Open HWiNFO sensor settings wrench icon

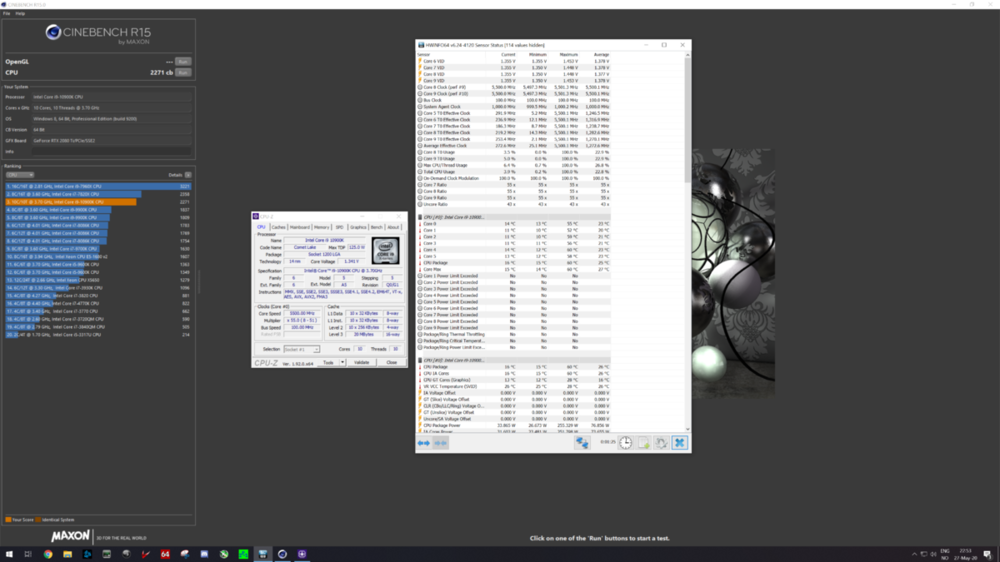click(661, 443)
